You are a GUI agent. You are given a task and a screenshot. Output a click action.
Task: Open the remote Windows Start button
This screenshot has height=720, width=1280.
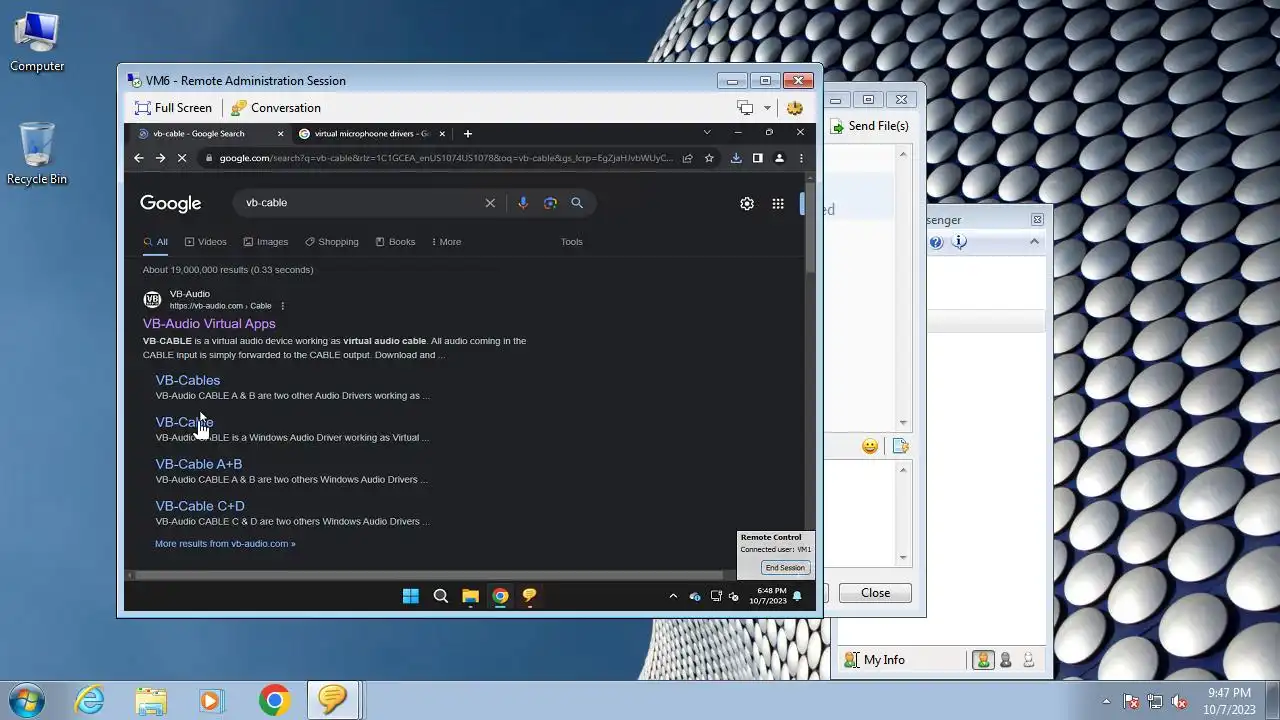(x=411, y=596)
